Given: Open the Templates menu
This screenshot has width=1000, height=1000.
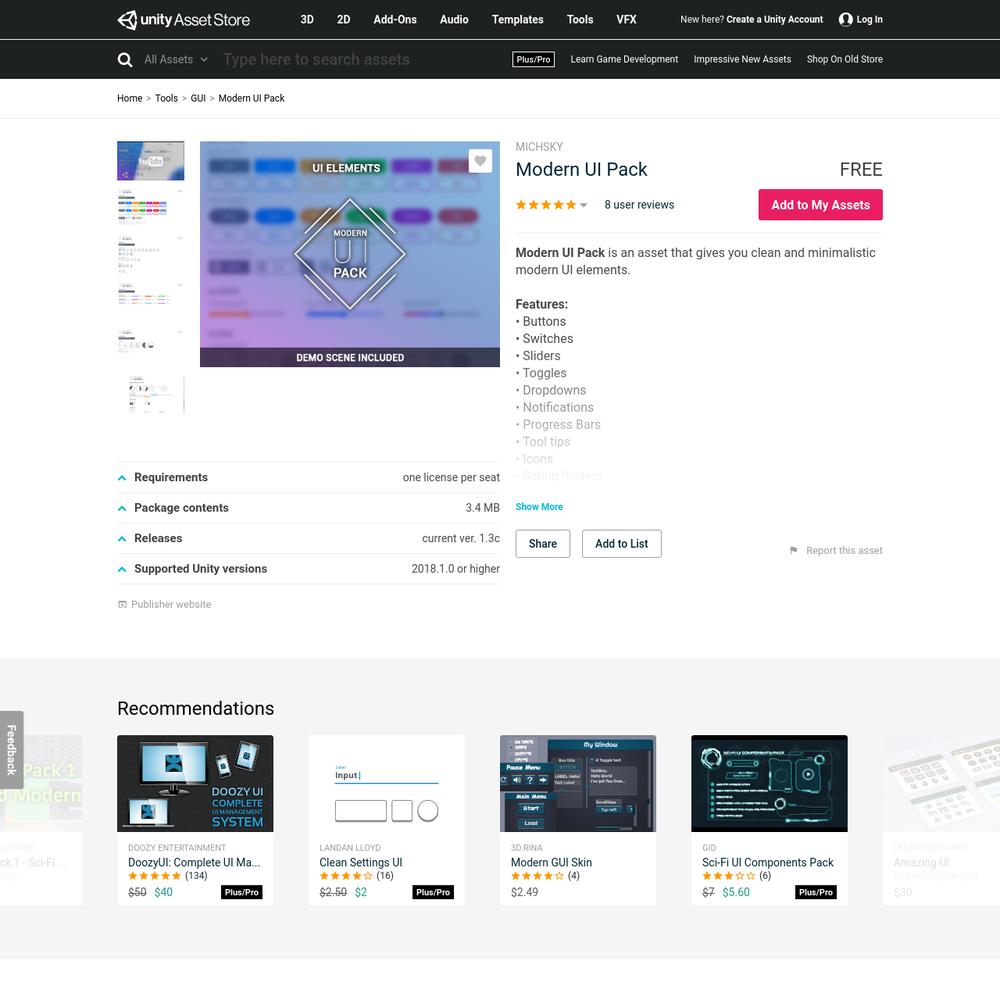Looking at the screenshot, I should click(x=517, y=20).
